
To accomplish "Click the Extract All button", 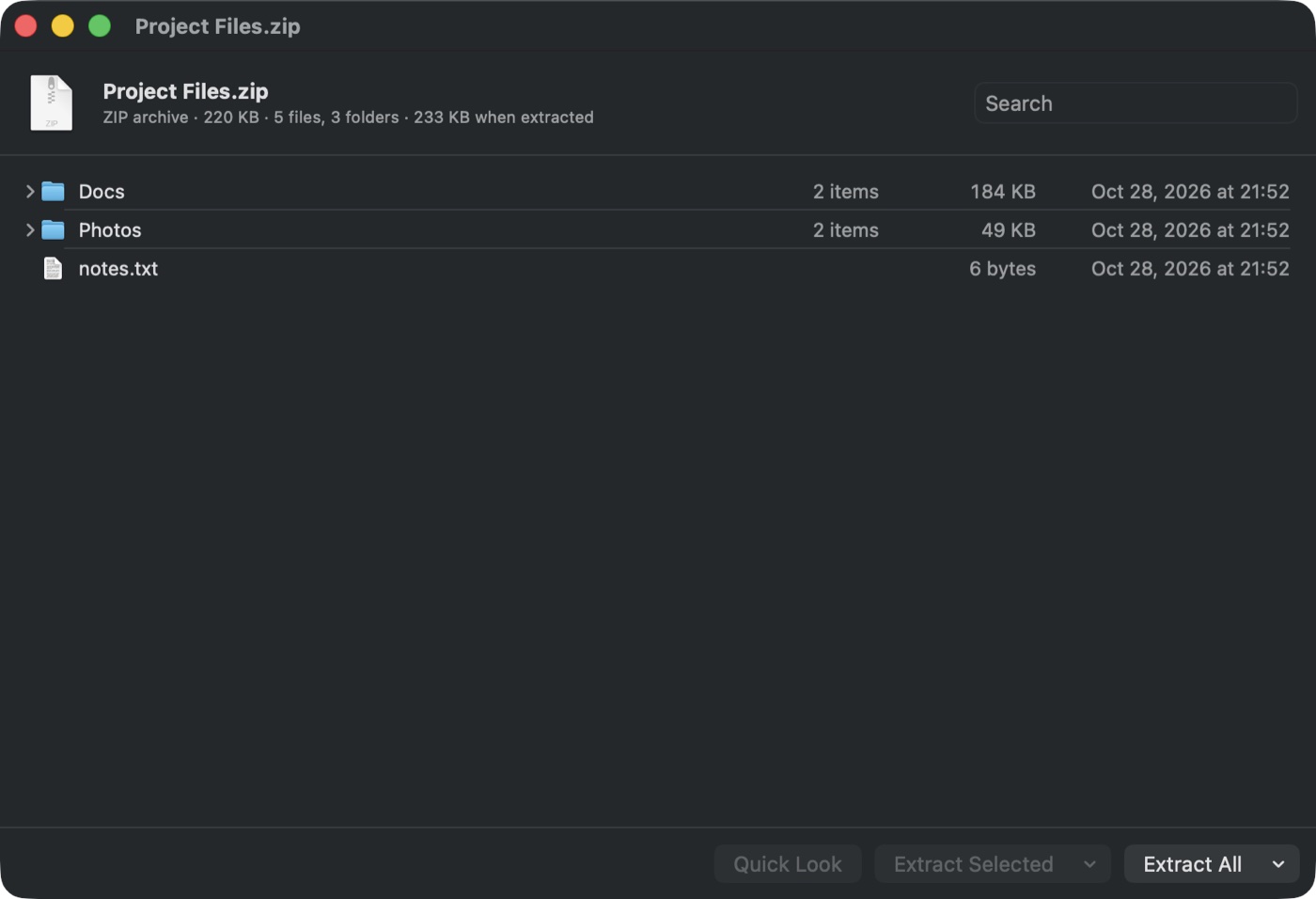I will (x=1192, y=864).
